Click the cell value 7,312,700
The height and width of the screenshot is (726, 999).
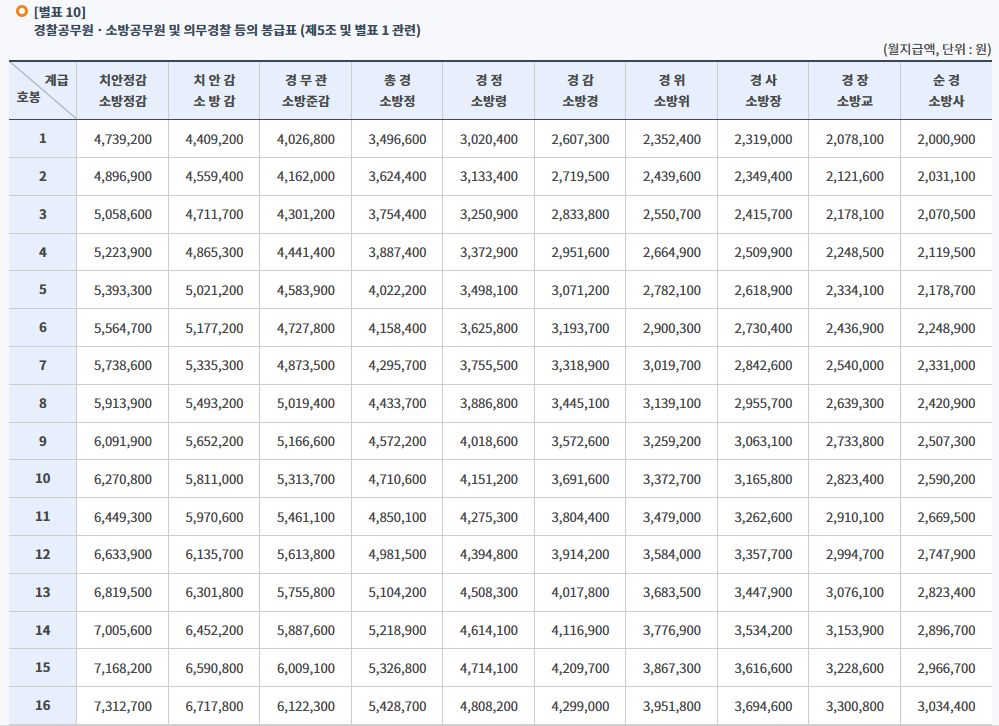(123, 706)
